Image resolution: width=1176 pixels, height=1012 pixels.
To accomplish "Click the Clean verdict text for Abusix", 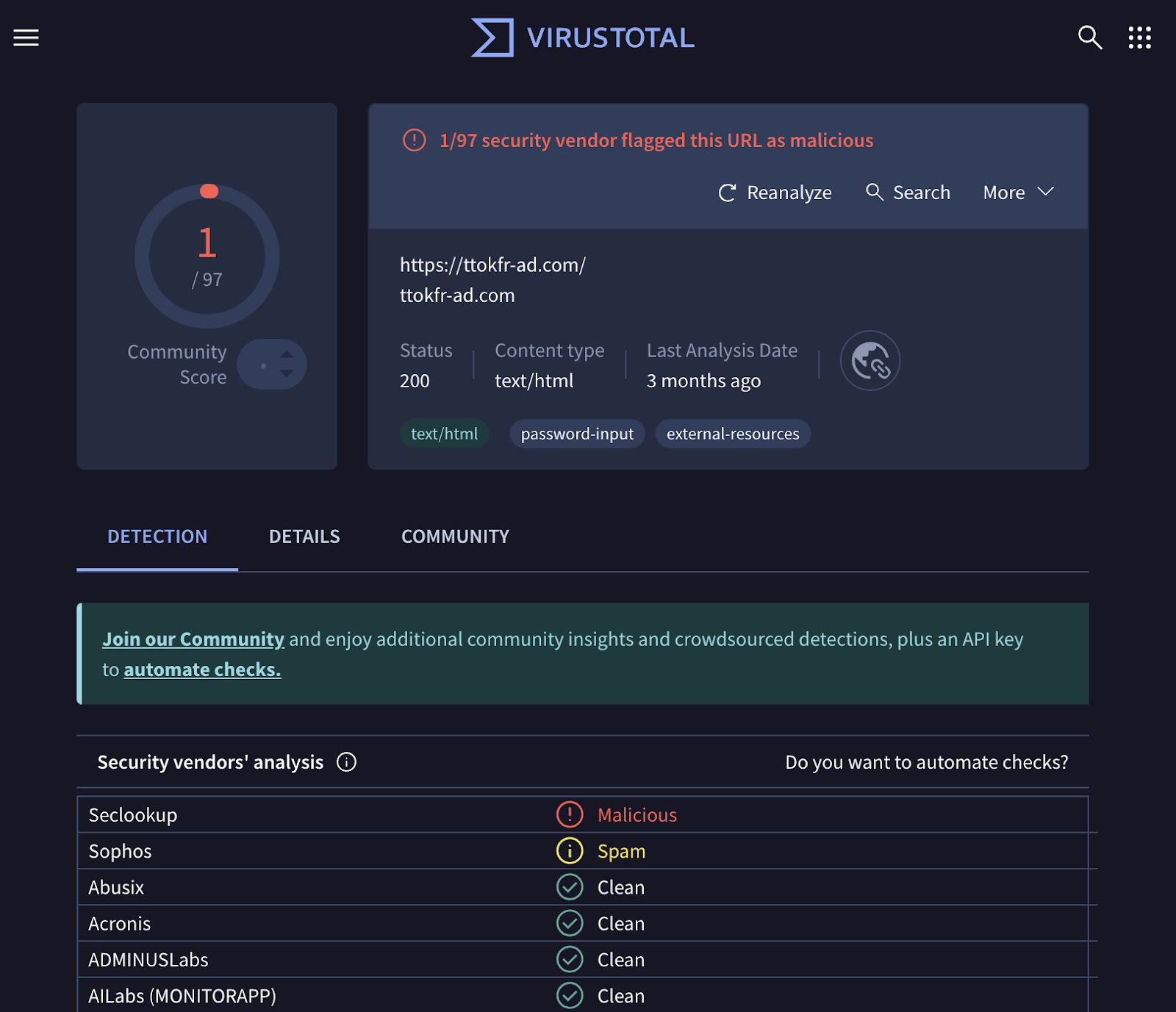I will click(621, 887).
